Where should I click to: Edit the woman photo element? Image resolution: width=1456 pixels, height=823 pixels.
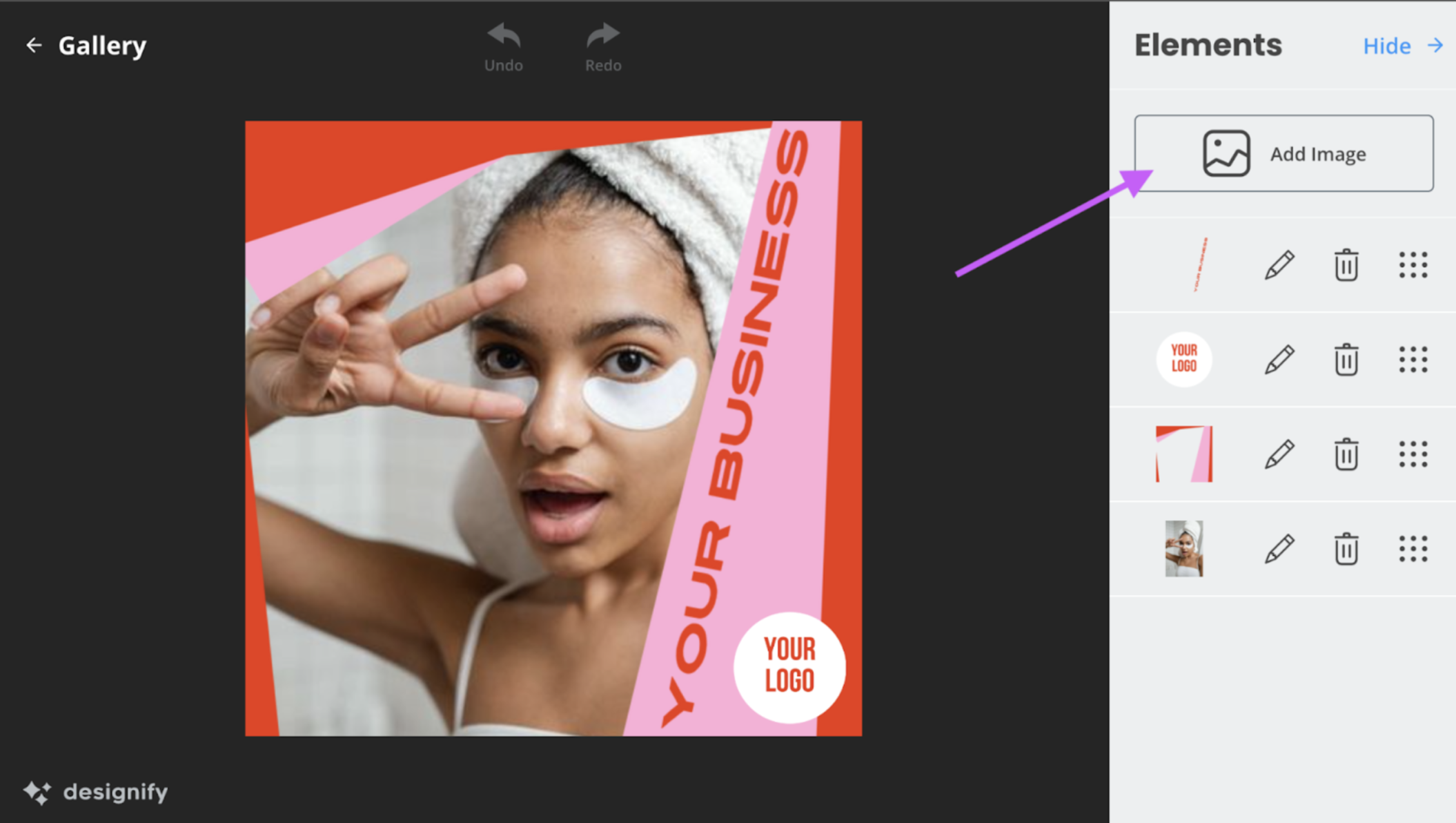[x=1279, y=549]
